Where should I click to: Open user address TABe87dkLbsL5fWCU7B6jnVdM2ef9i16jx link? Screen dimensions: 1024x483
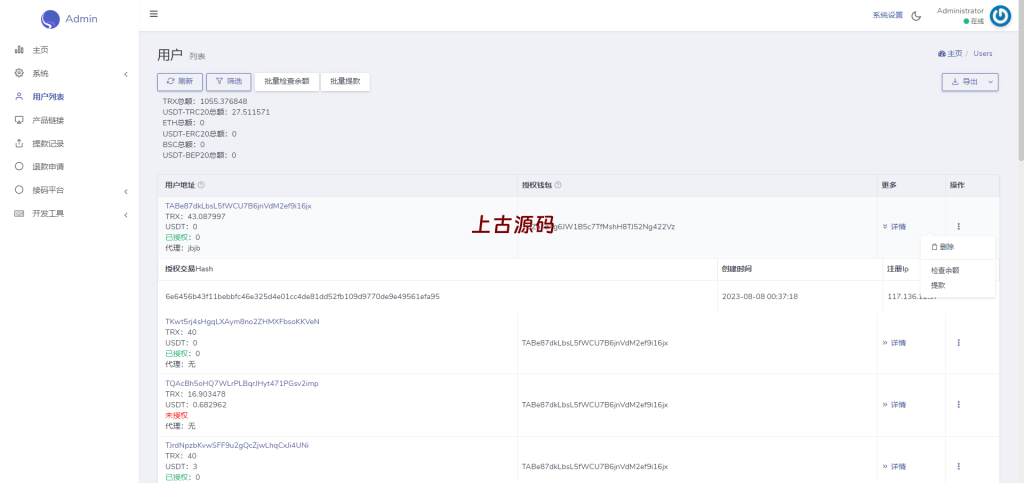[x=238, y=206]
